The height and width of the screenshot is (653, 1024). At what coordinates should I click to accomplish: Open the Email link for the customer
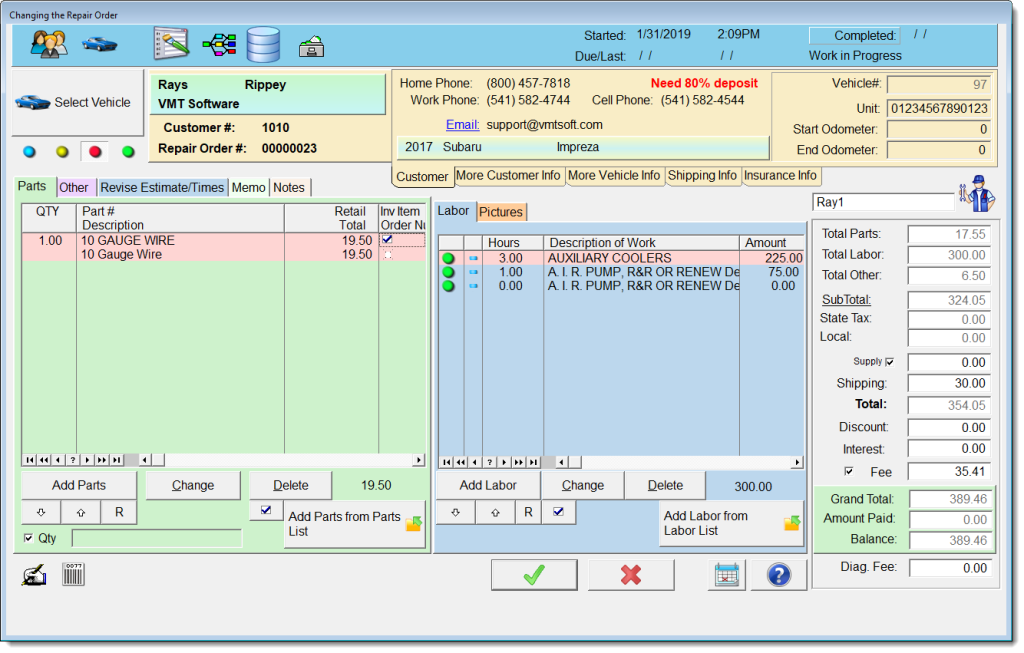point(462,125)
